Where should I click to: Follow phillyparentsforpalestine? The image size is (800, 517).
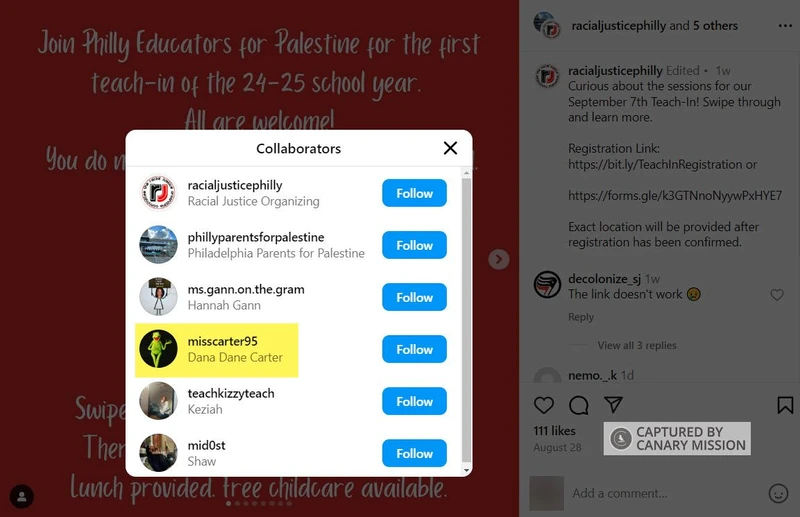[414, 245]
